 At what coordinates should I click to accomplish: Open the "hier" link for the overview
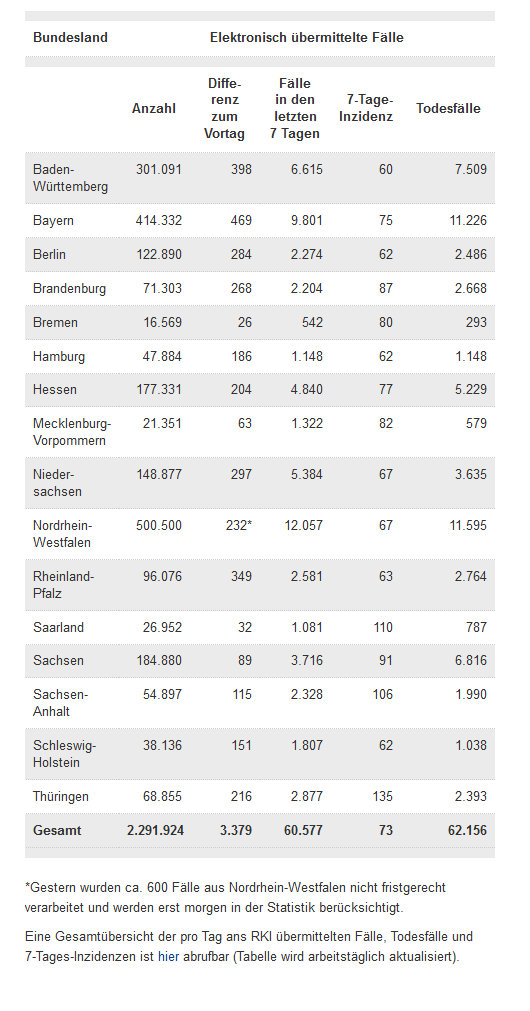point(168,956)
